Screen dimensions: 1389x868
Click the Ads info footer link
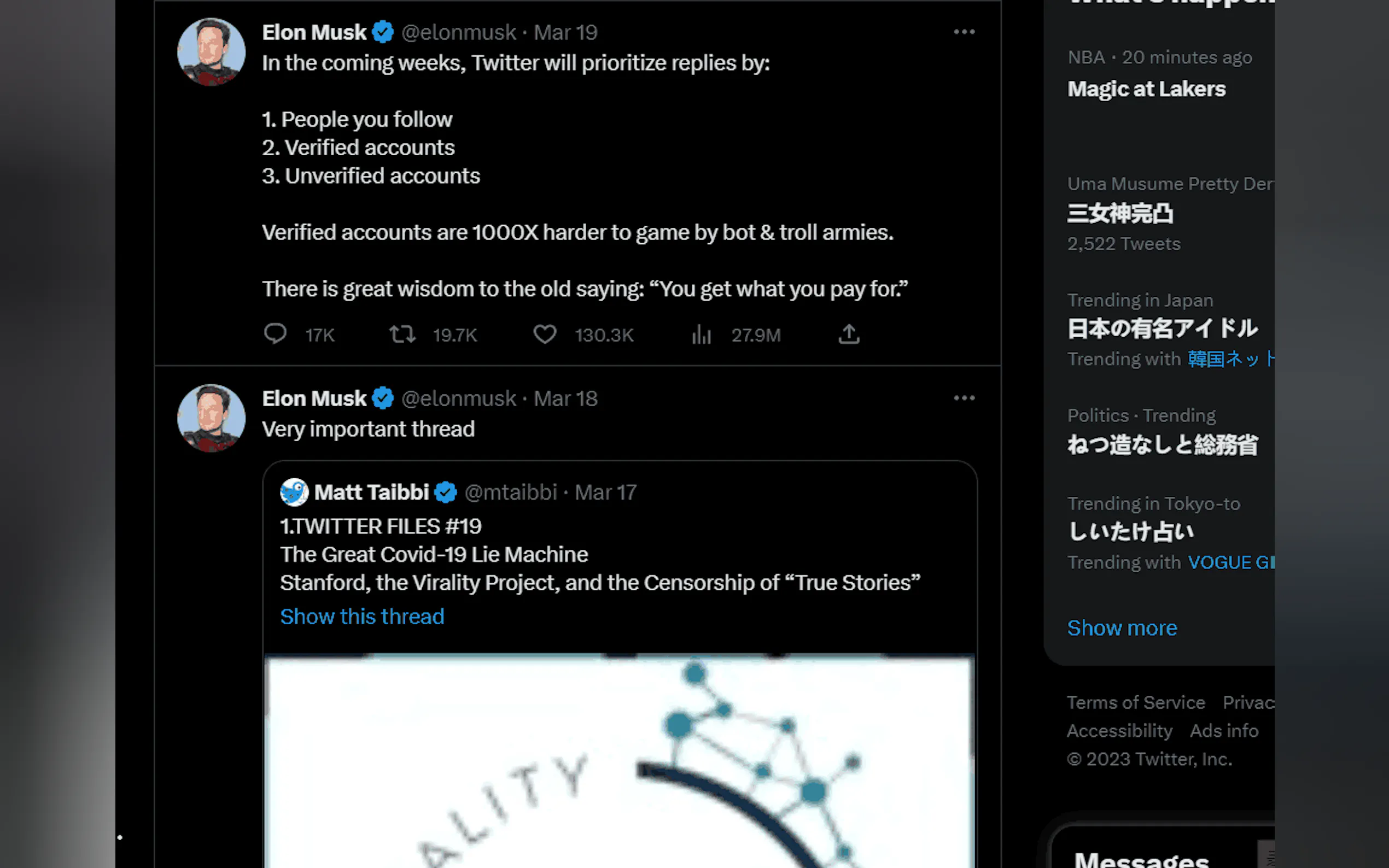[1224, 731]
